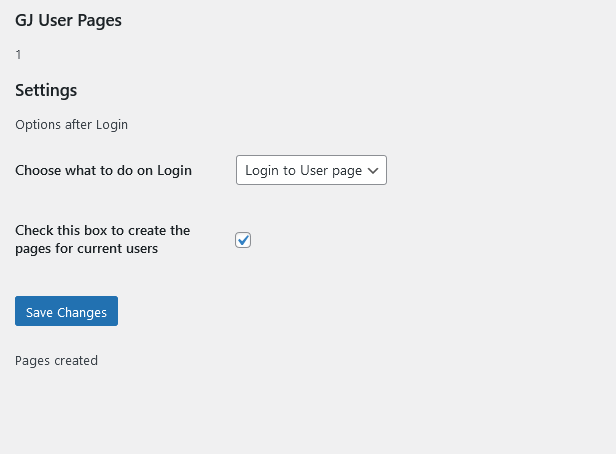Image resolution: width=616 pixels, height=454 pixels.
Task: Click the word 'Login' in the dropdown row label
Action: coord(174,171)
